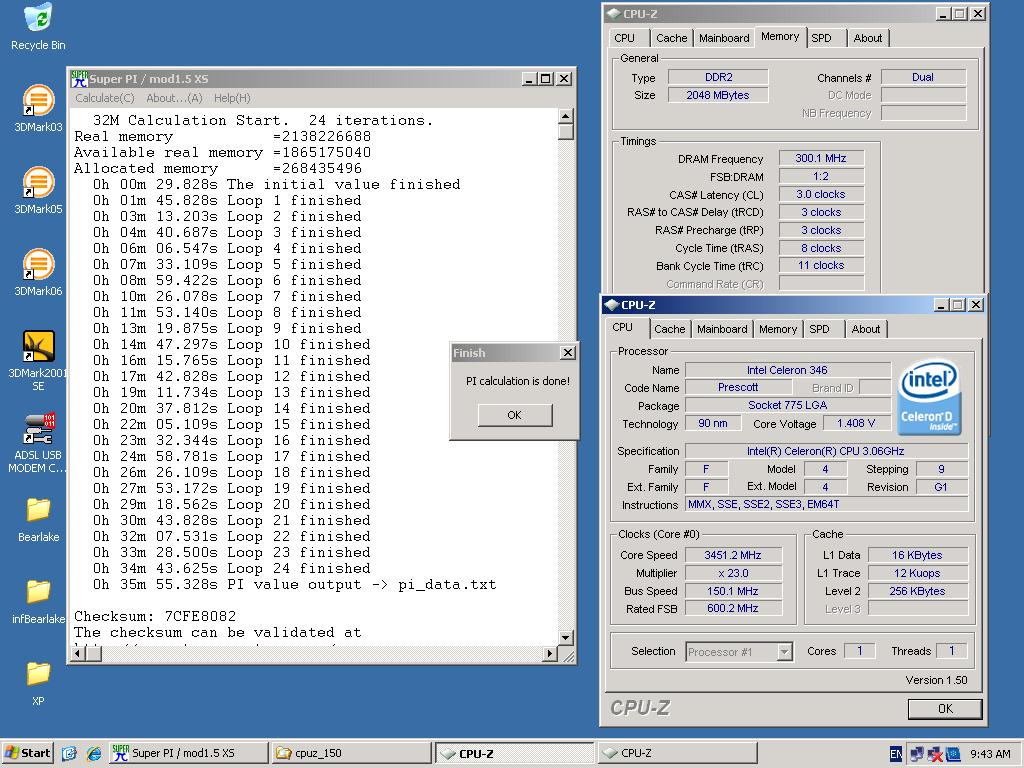
Task: Select Mainboard tab in back CPU-Z window
Action: point(724,38)
